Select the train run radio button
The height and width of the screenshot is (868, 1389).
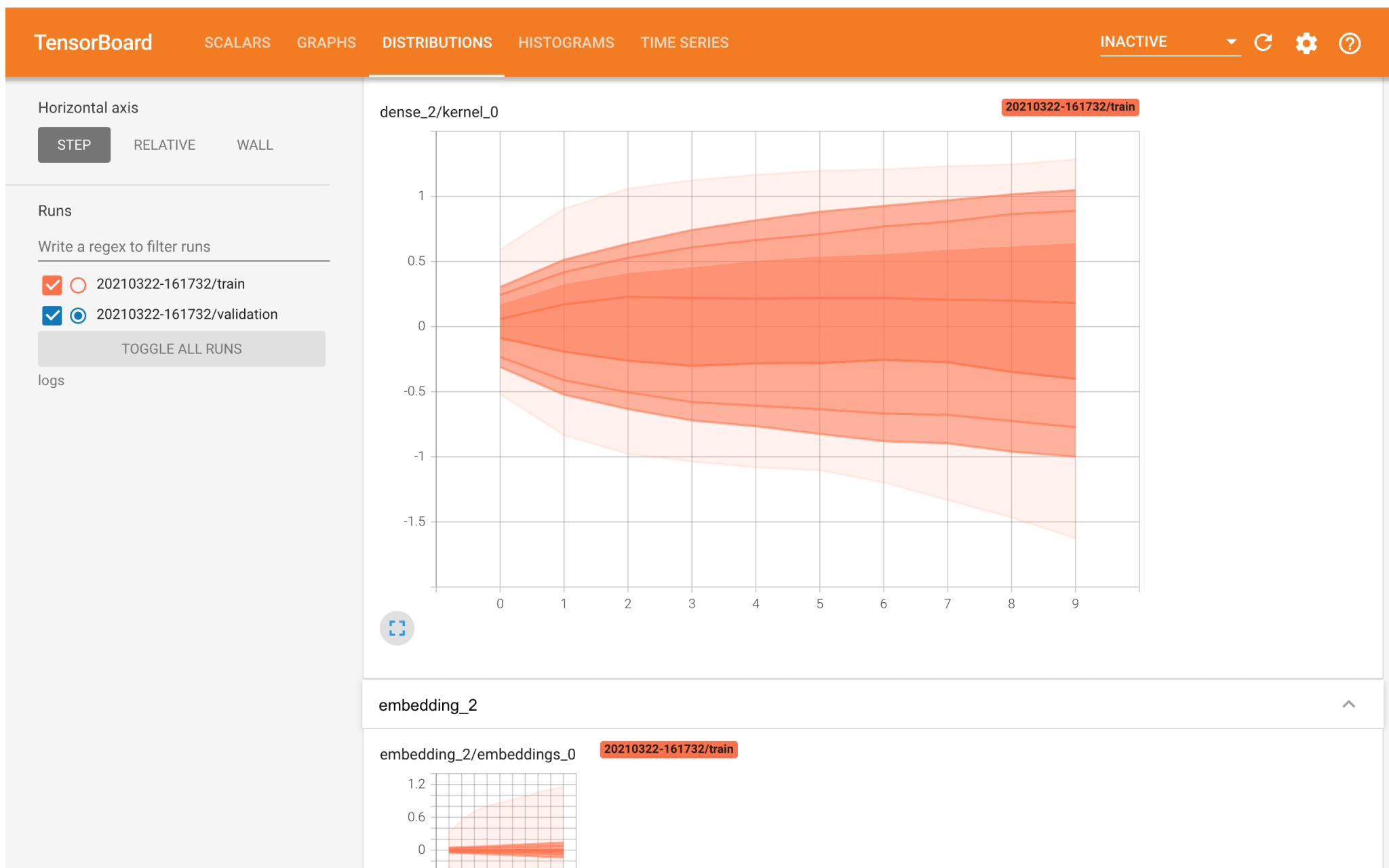[x=78, y=284]
